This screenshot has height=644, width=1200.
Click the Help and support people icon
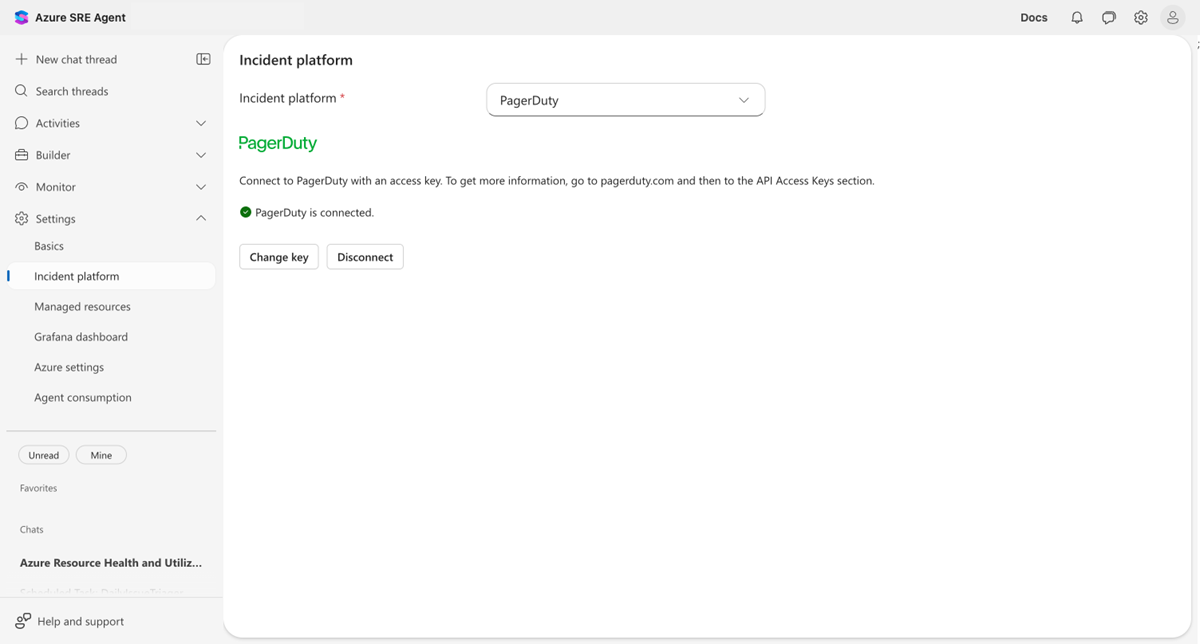(x=23, y=621)
